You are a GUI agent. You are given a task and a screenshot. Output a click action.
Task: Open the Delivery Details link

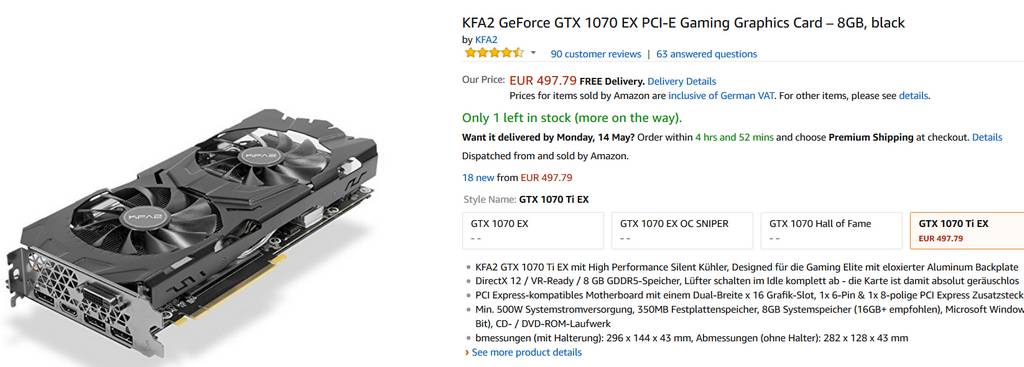pos(682,82)
